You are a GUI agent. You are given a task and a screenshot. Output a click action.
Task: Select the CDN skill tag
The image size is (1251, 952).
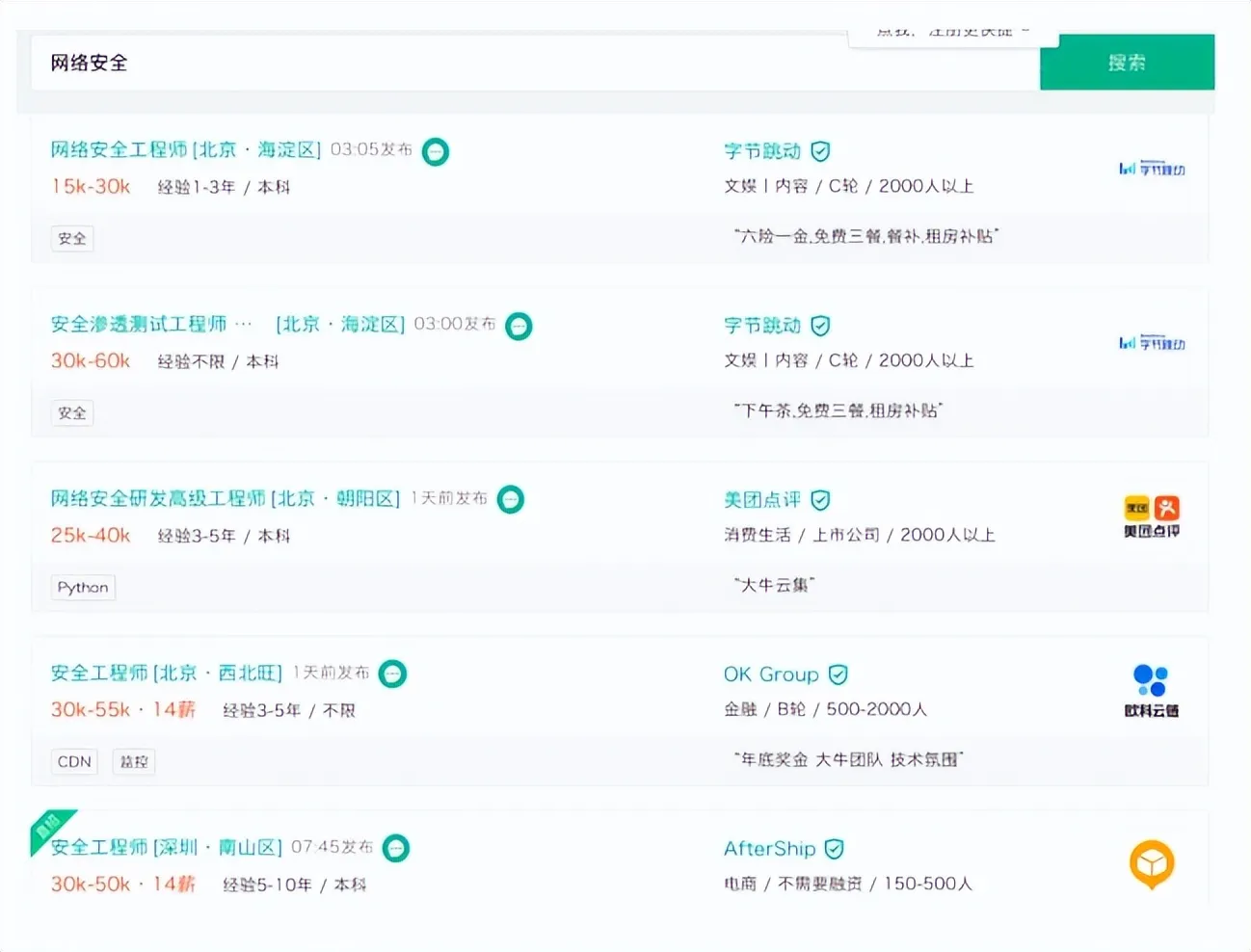74,762
